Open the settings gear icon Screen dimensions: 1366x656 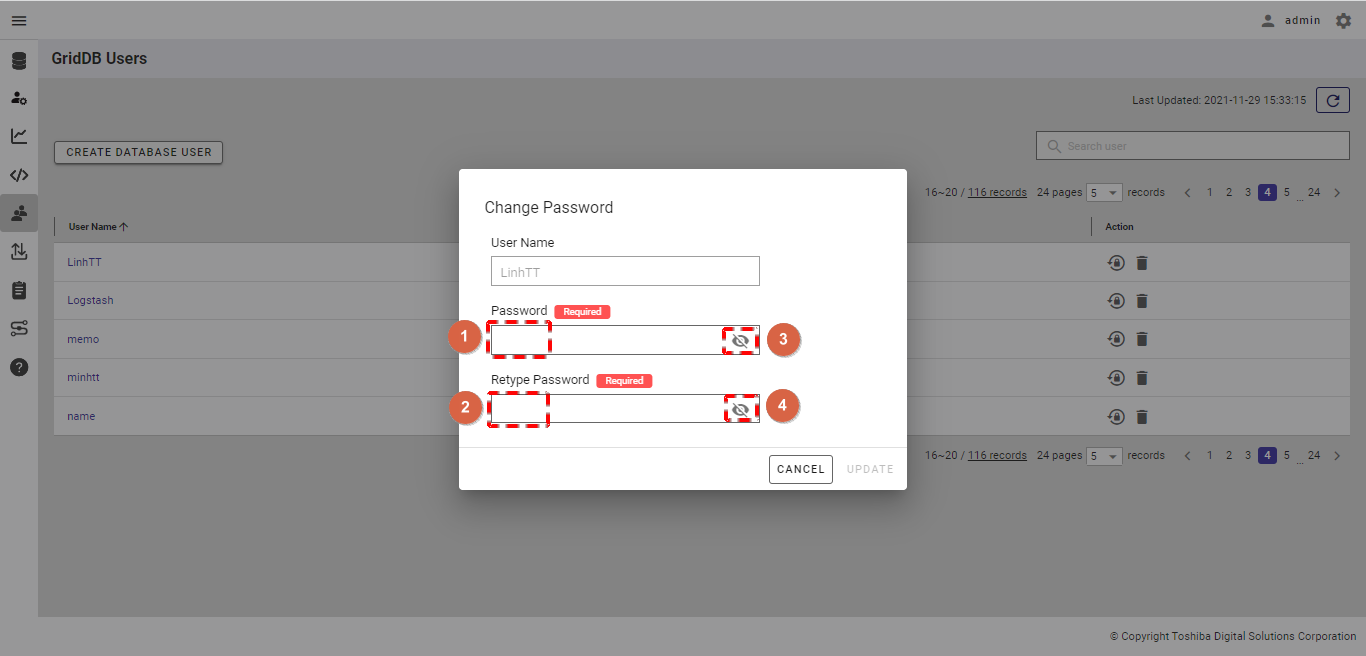tap(1343, 20)
